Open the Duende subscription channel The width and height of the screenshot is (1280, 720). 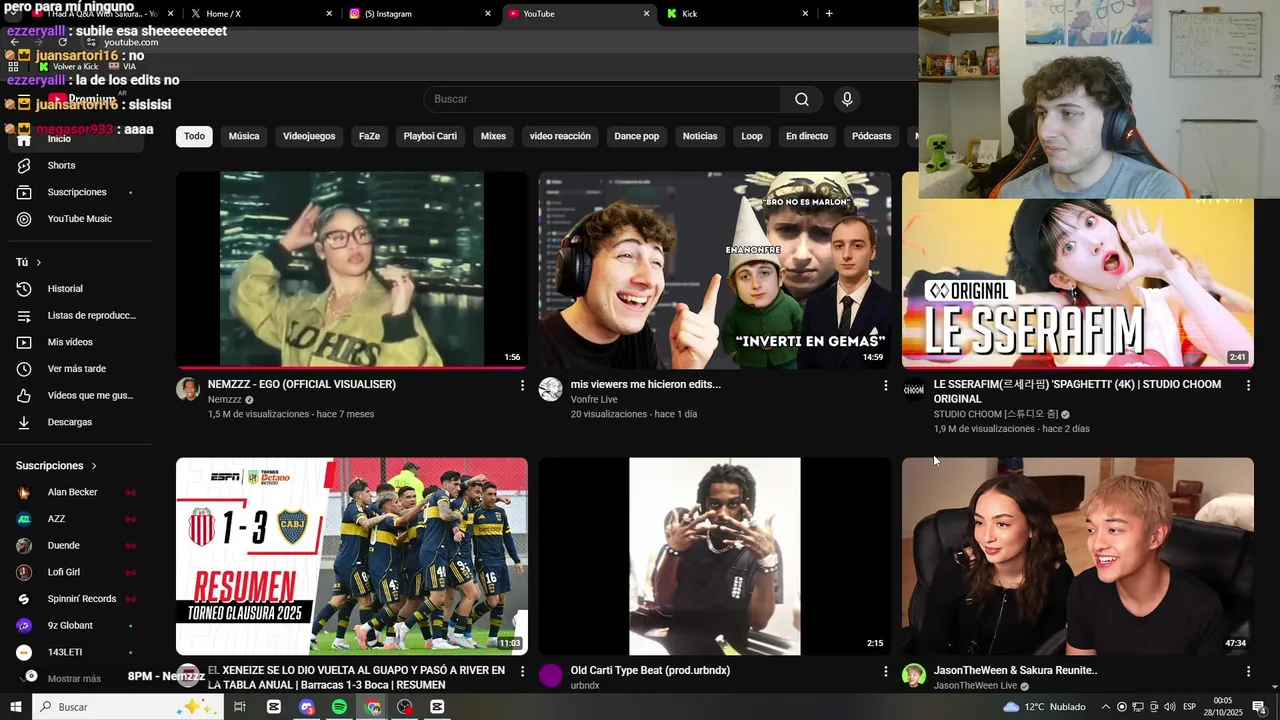click(x=76, y=546)
